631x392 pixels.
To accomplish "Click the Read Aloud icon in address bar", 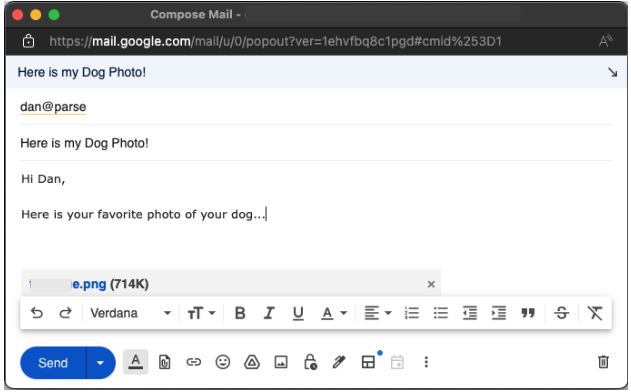I will coord(606,41).
